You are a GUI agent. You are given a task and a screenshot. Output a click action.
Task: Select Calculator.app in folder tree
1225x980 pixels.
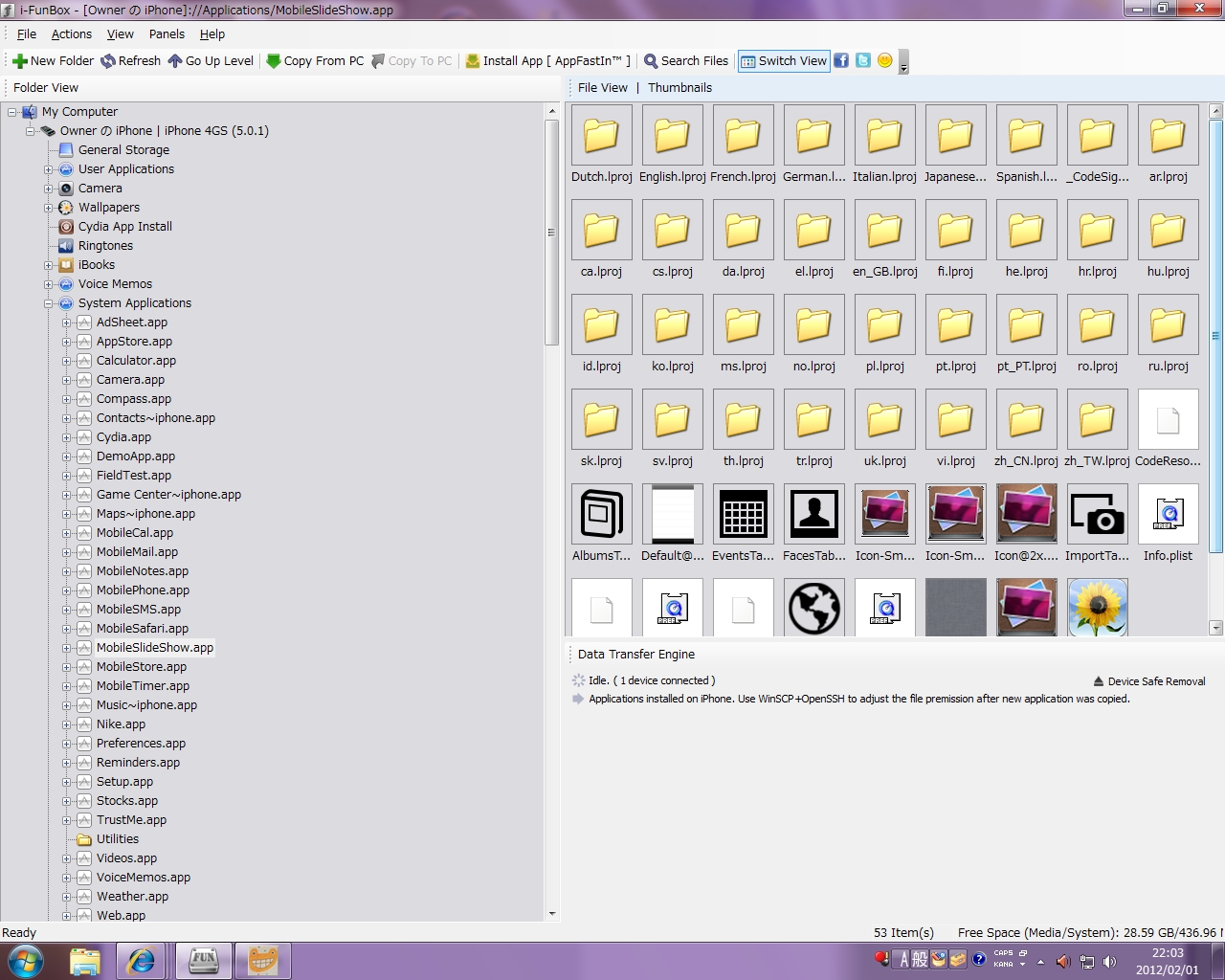[136, 361]
